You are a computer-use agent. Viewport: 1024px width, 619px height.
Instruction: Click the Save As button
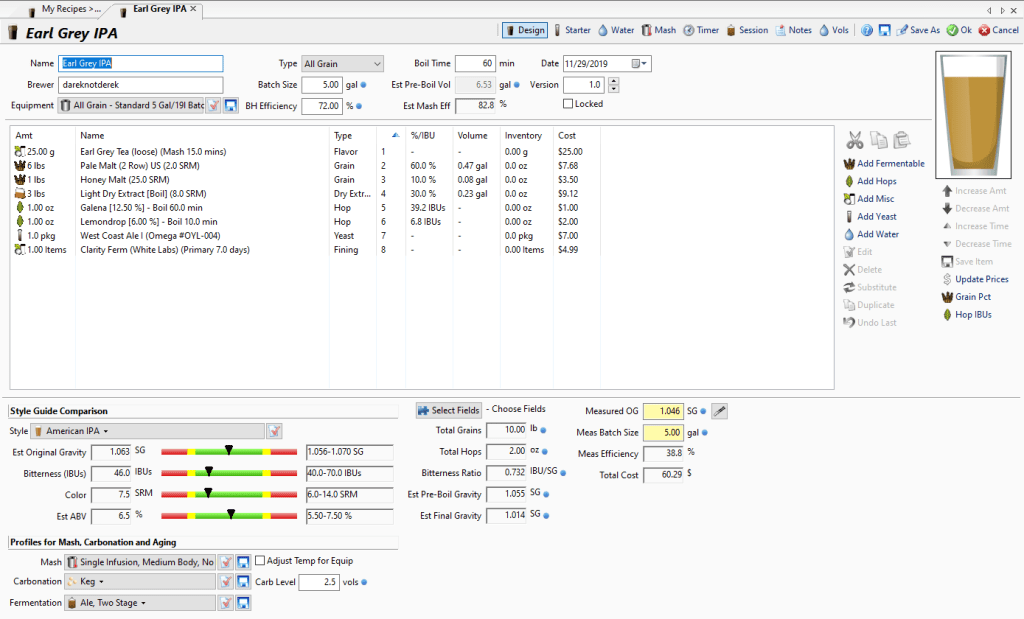[917, 30]
